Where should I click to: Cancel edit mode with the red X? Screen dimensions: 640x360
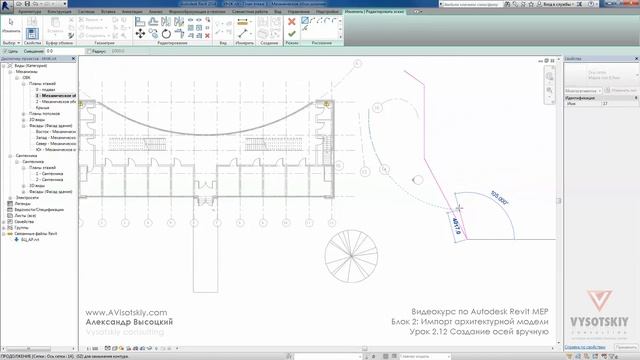click(x=291, y=22)
